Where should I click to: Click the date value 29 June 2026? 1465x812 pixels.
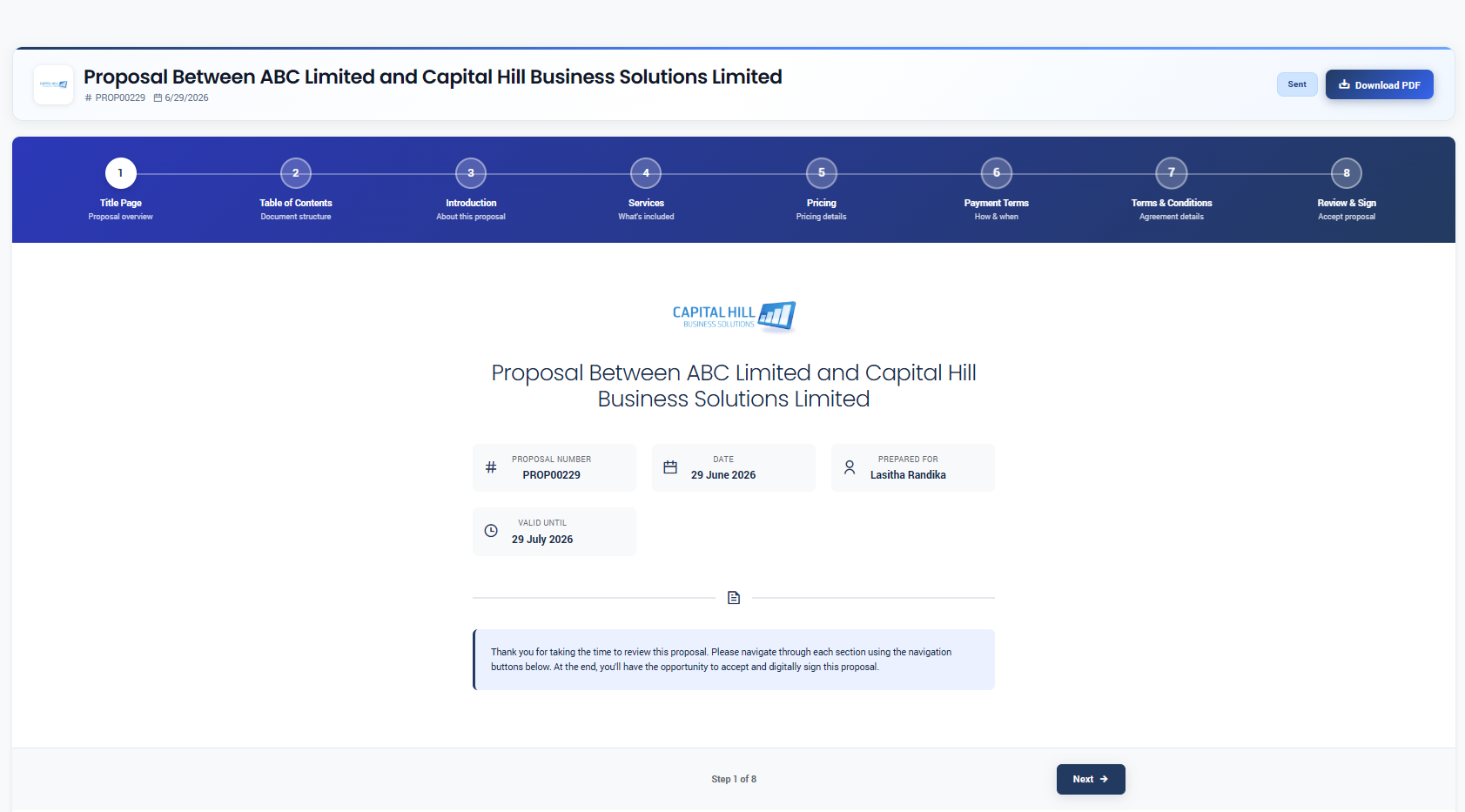(723, 475)
